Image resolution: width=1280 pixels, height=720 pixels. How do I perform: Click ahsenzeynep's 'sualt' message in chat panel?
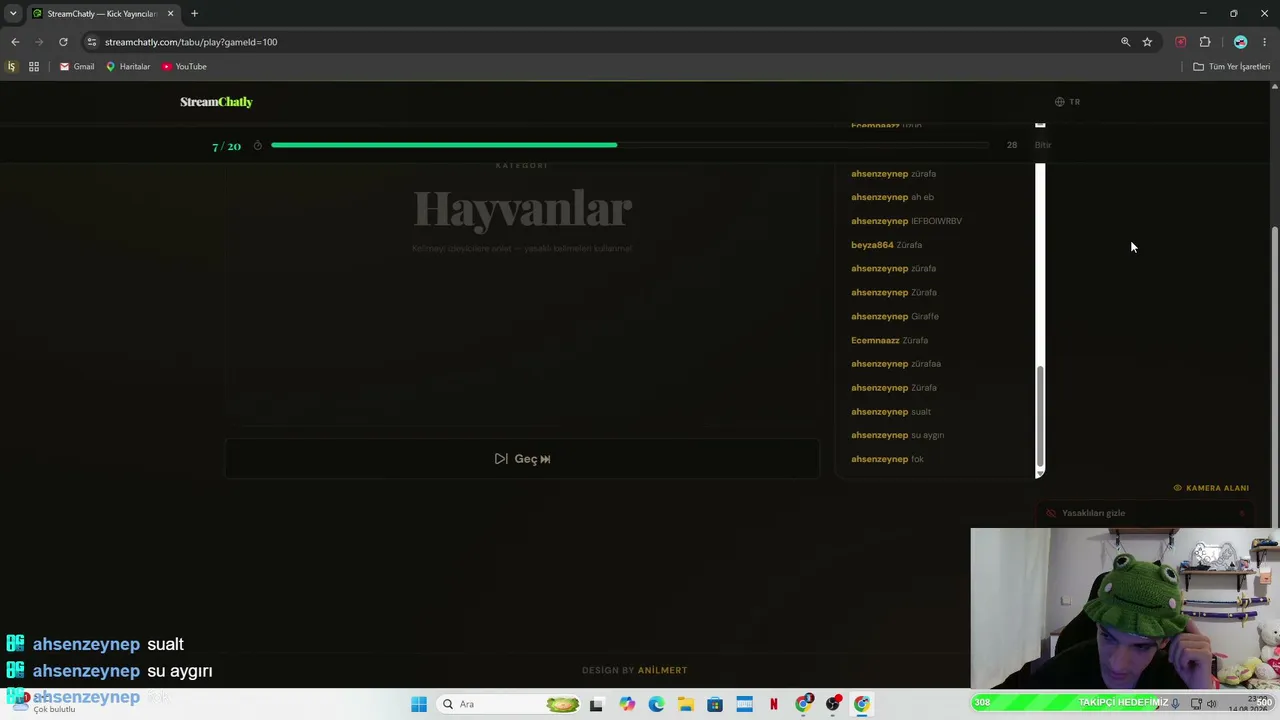click(891, 412)
